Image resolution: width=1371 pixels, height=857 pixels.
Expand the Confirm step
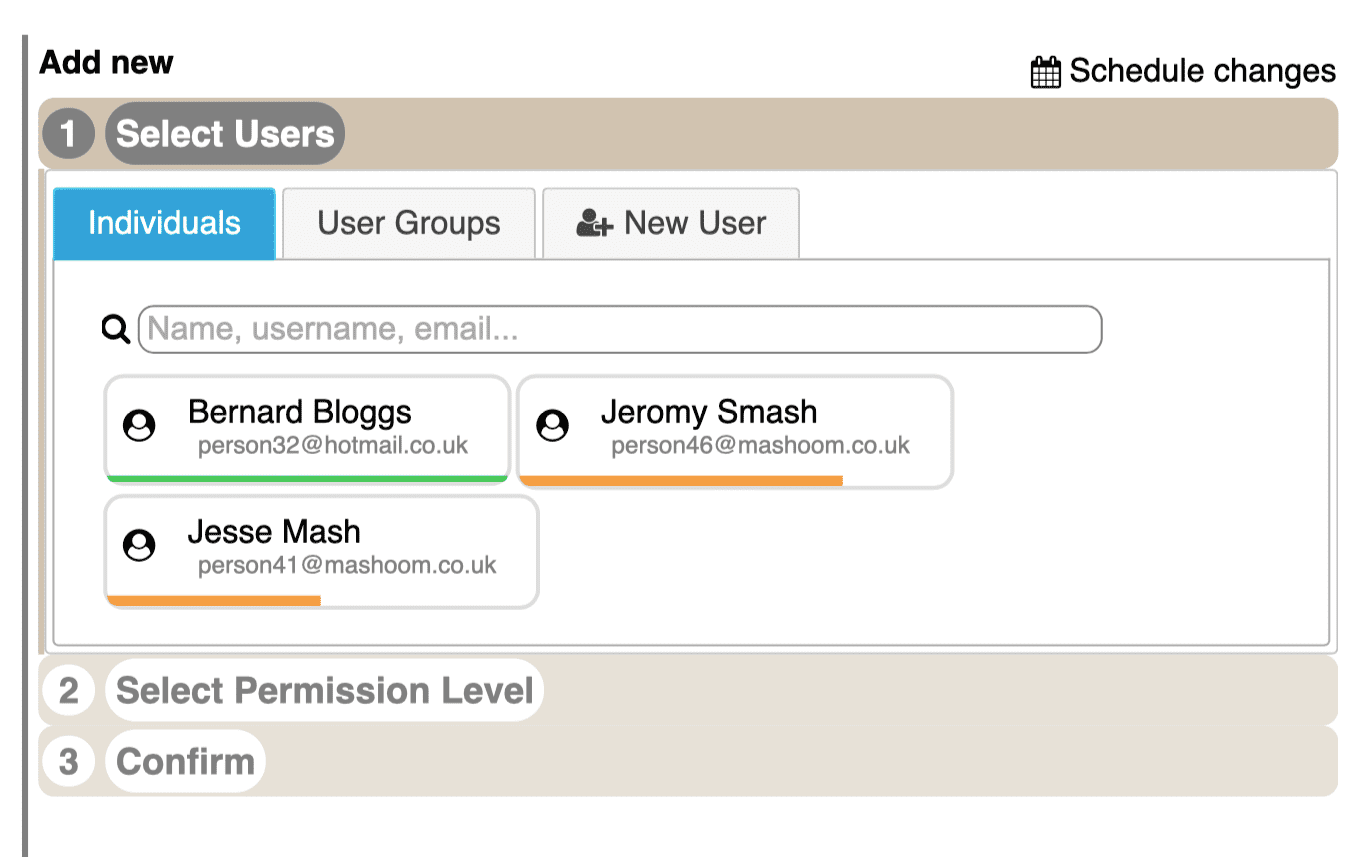[185, 761]
